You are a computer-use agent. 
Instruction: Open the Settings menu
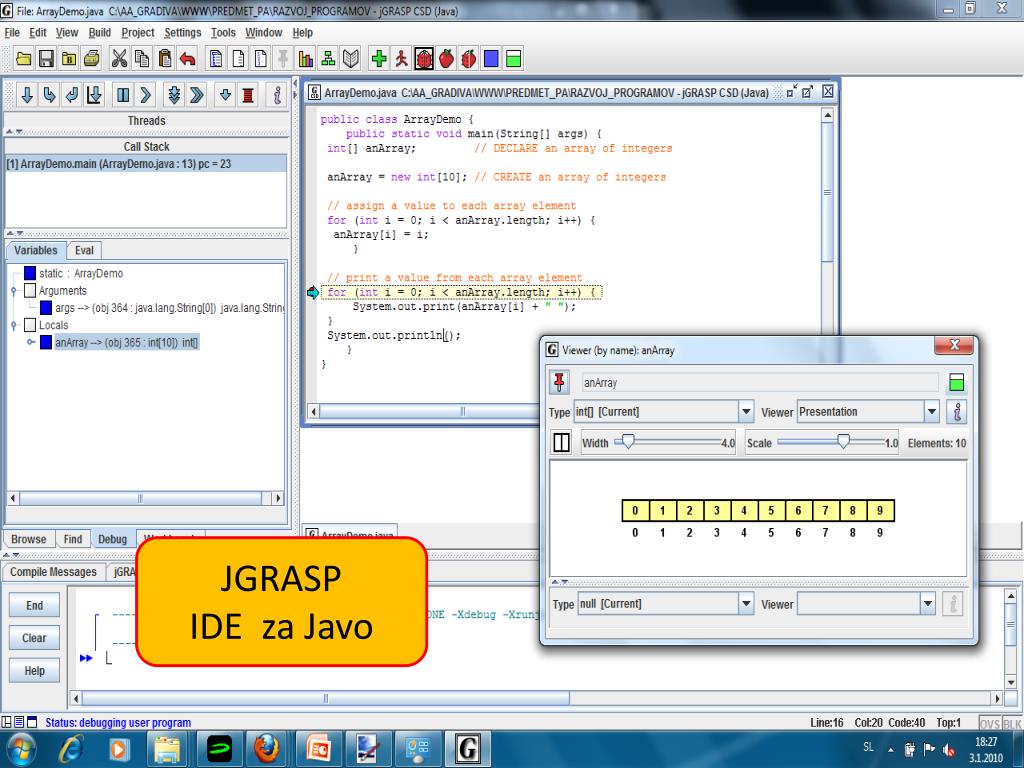(x=183, y=33)
